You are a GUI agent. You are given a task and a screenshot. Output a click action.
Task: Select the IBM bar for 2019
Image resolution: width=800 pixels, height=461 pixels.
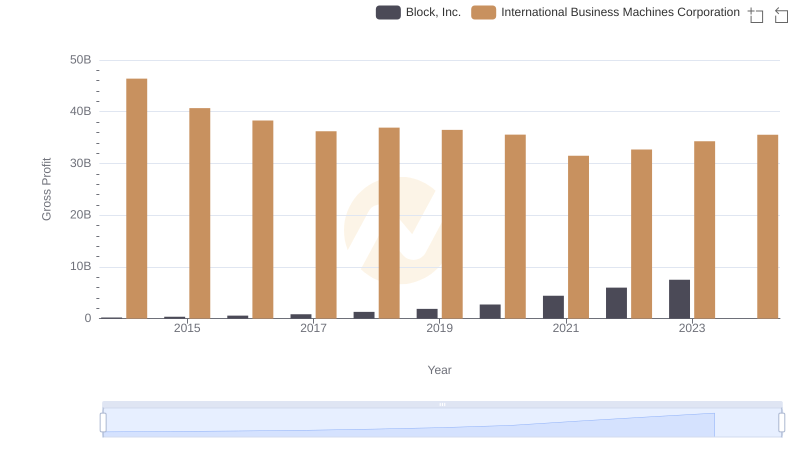click(452, 224)
